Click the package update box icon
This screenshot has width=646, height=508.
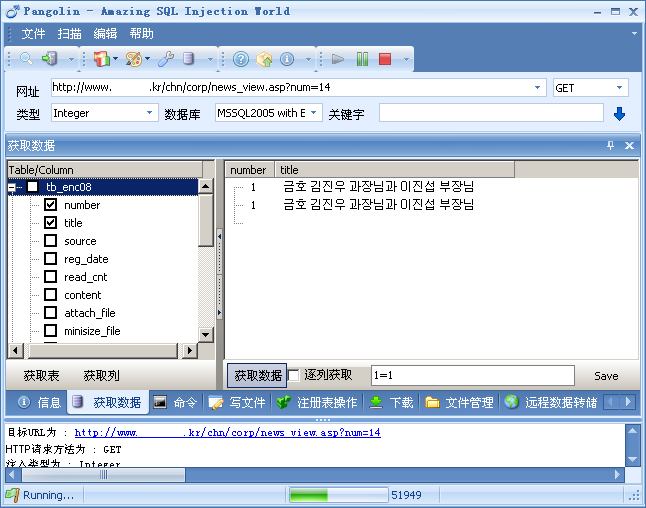264,59
